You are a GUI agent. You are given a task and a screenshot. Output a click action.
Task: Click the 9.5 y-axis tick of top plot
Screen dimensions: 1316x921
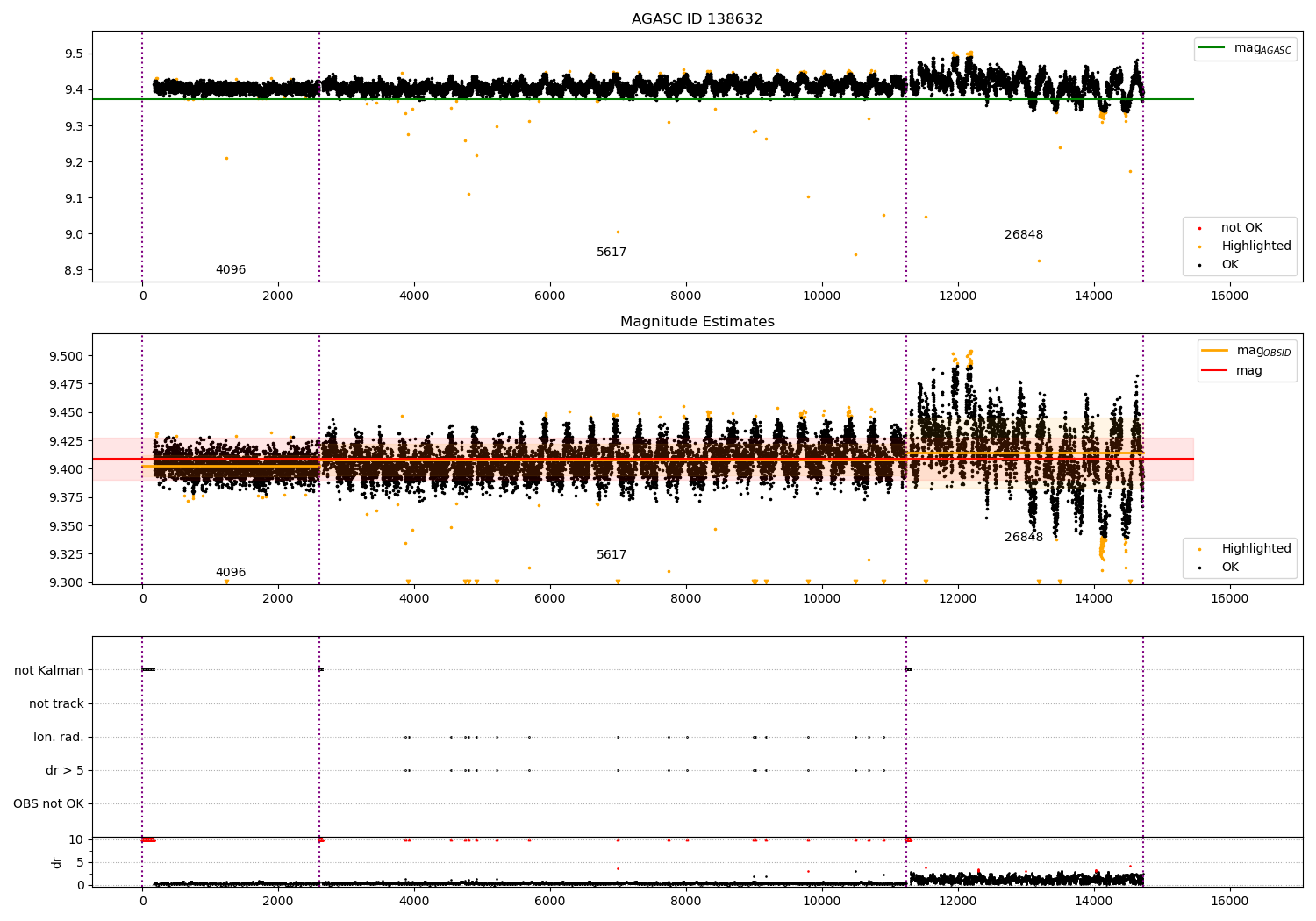[x=74, y=54]
